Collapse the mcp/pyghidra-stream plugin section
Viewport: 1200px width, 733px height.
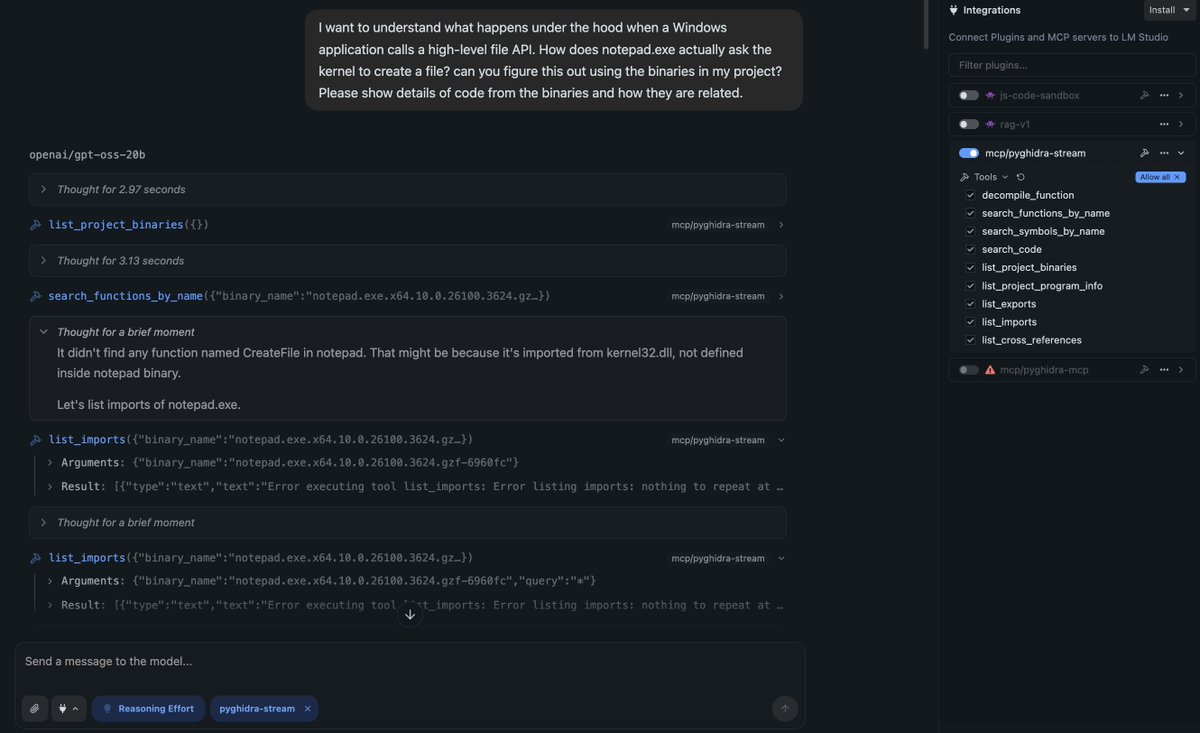[1181, 153]
